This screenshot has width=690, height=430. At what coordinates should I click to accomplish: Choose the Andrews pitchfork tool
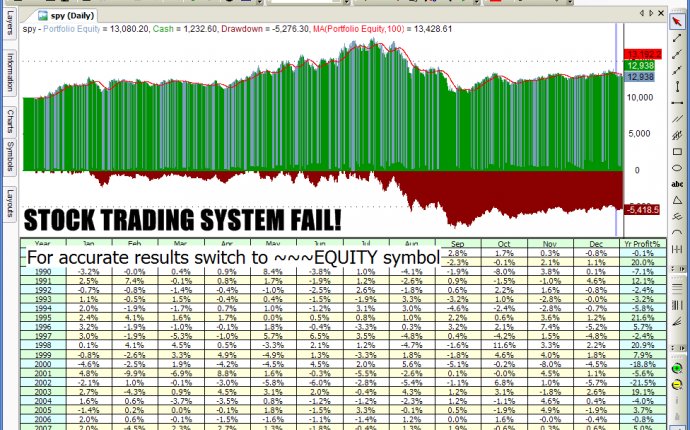[x=677, y=216]
